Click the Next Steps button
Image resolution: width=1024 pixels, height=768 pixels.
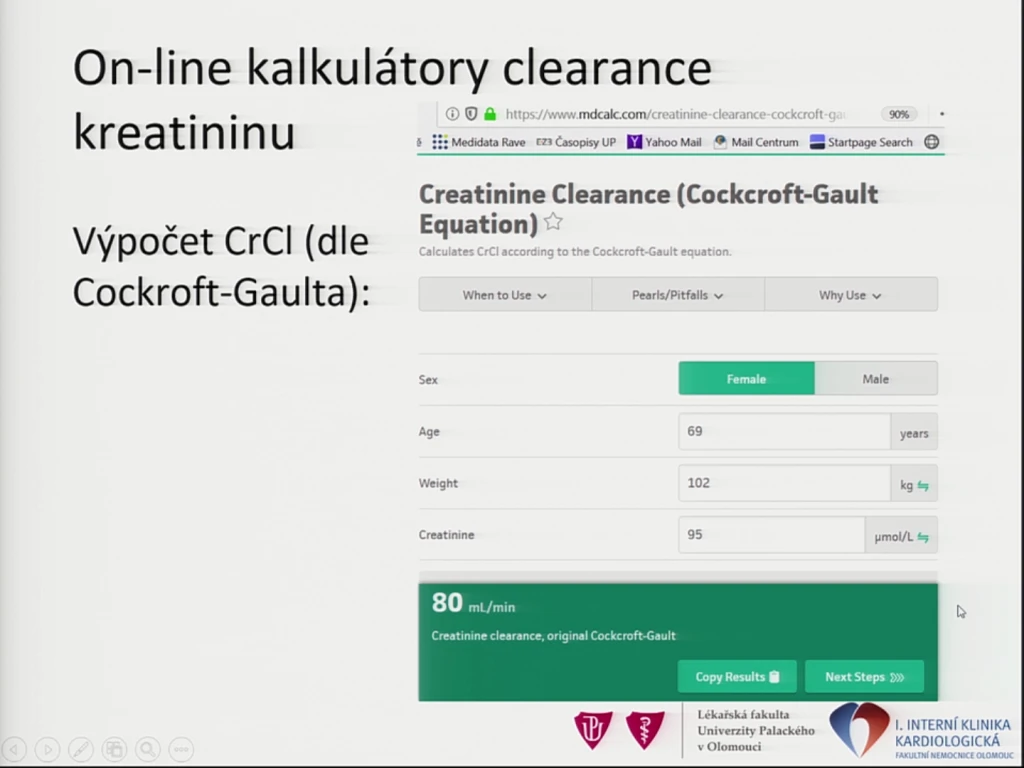pos(865,677)
